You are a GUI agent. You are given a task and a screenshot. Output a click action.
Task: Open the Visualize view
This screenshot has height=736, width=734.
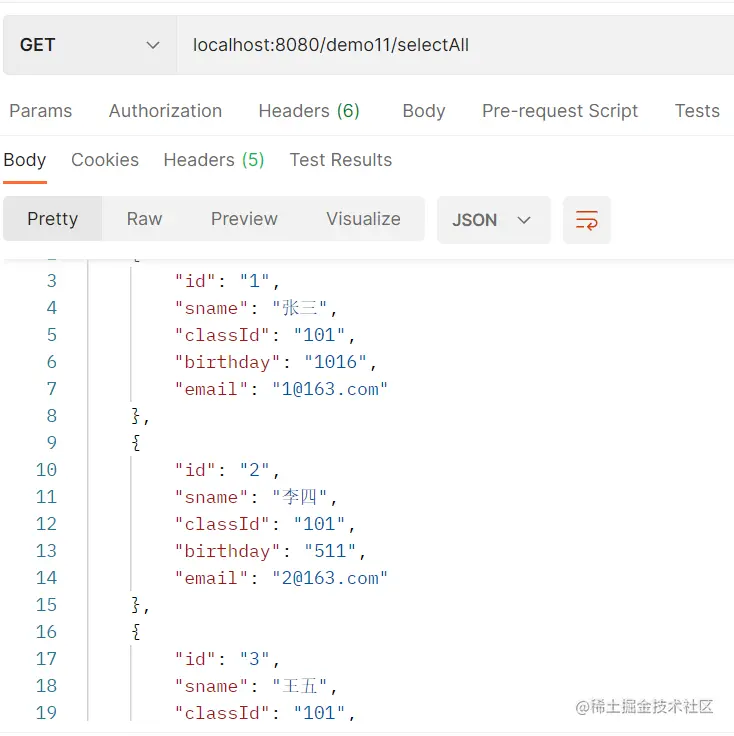(363, 219)
